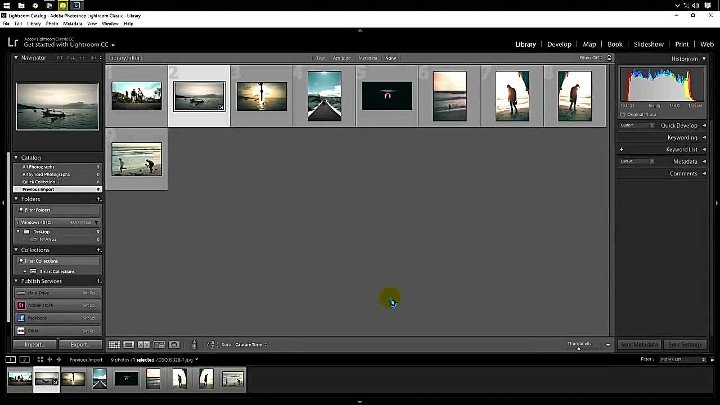The width and height of the screenshot is (720, 405).
Task: Hide the left panel group arrow
Action: [3, 202]
